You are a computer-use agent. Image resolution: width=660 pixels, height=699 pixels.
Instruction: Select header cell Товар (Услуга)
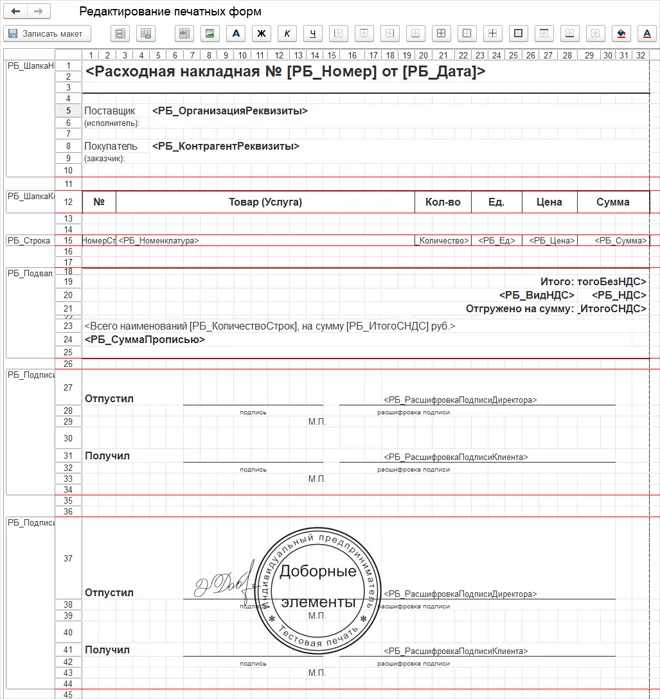265,202
